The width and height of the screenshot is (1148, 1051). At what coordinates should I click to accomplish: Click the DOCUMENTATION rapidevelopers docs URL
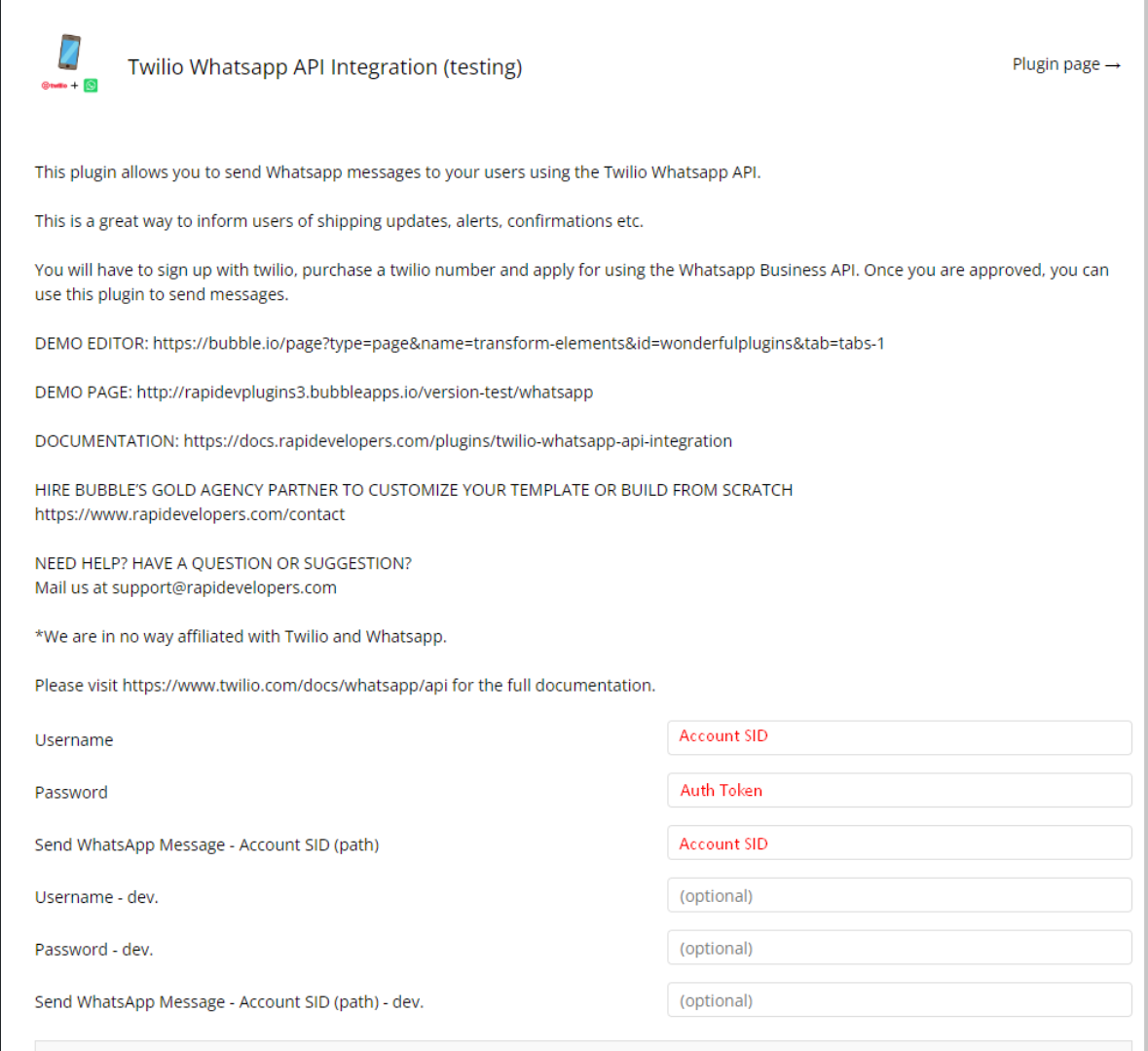coord(458,441)
